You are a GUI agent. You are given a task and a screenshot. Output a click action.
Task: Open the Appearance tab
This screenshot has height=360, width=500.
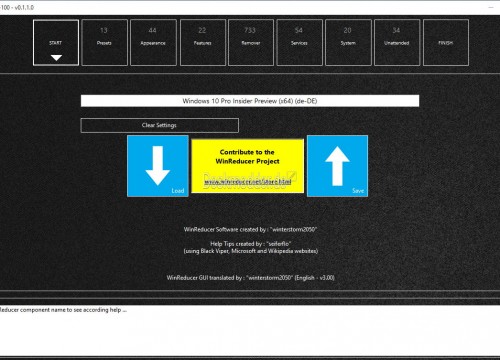pyautogui.click(x=153, y=42)
